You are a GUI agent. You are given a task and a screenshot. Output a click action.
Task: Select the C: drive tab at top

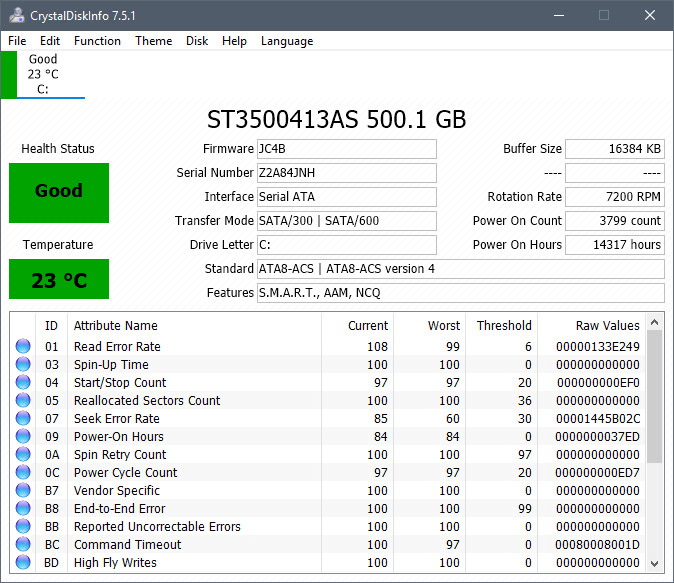click(43, 75)
